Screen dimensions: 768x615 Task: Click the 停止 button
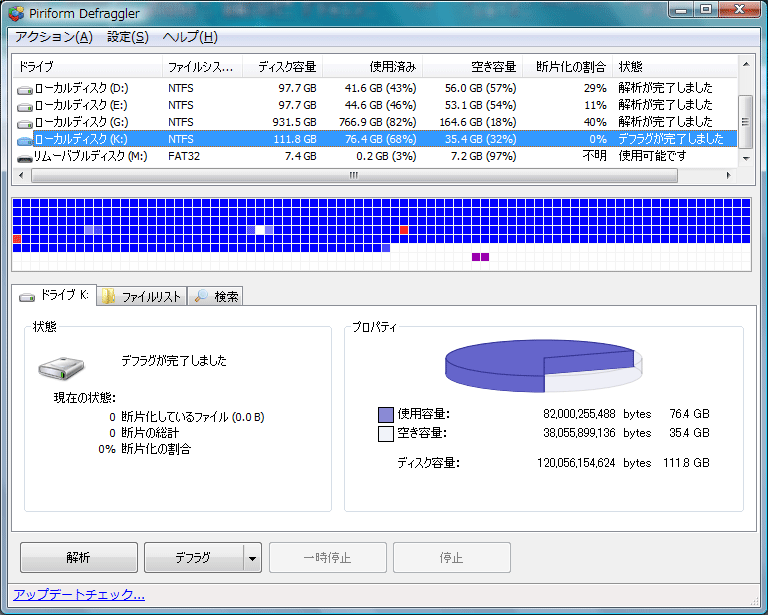click(x=452, y=558)
